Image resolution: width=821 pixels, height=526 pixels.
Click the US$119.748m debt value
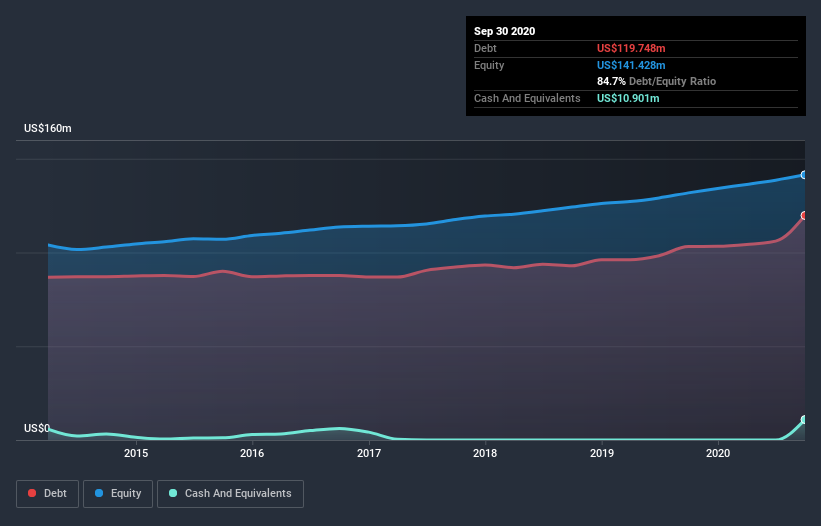click(x=631, y=48)
